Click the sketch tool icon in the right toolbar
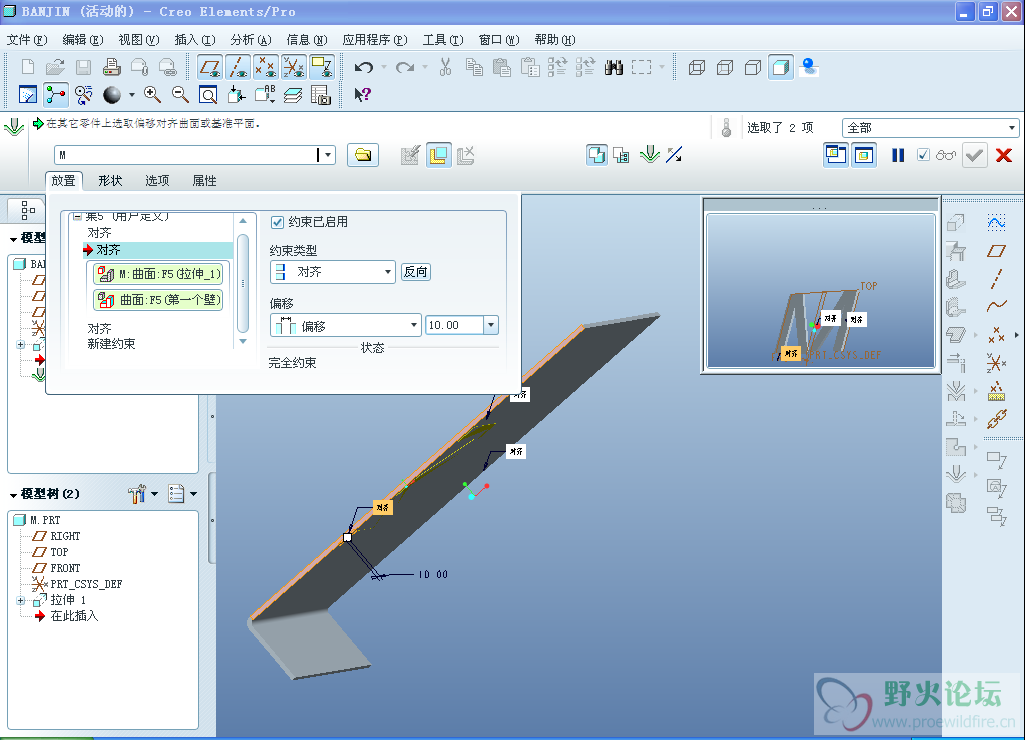The height and width of the screenshot is (740, 1025). coord(996,223)
